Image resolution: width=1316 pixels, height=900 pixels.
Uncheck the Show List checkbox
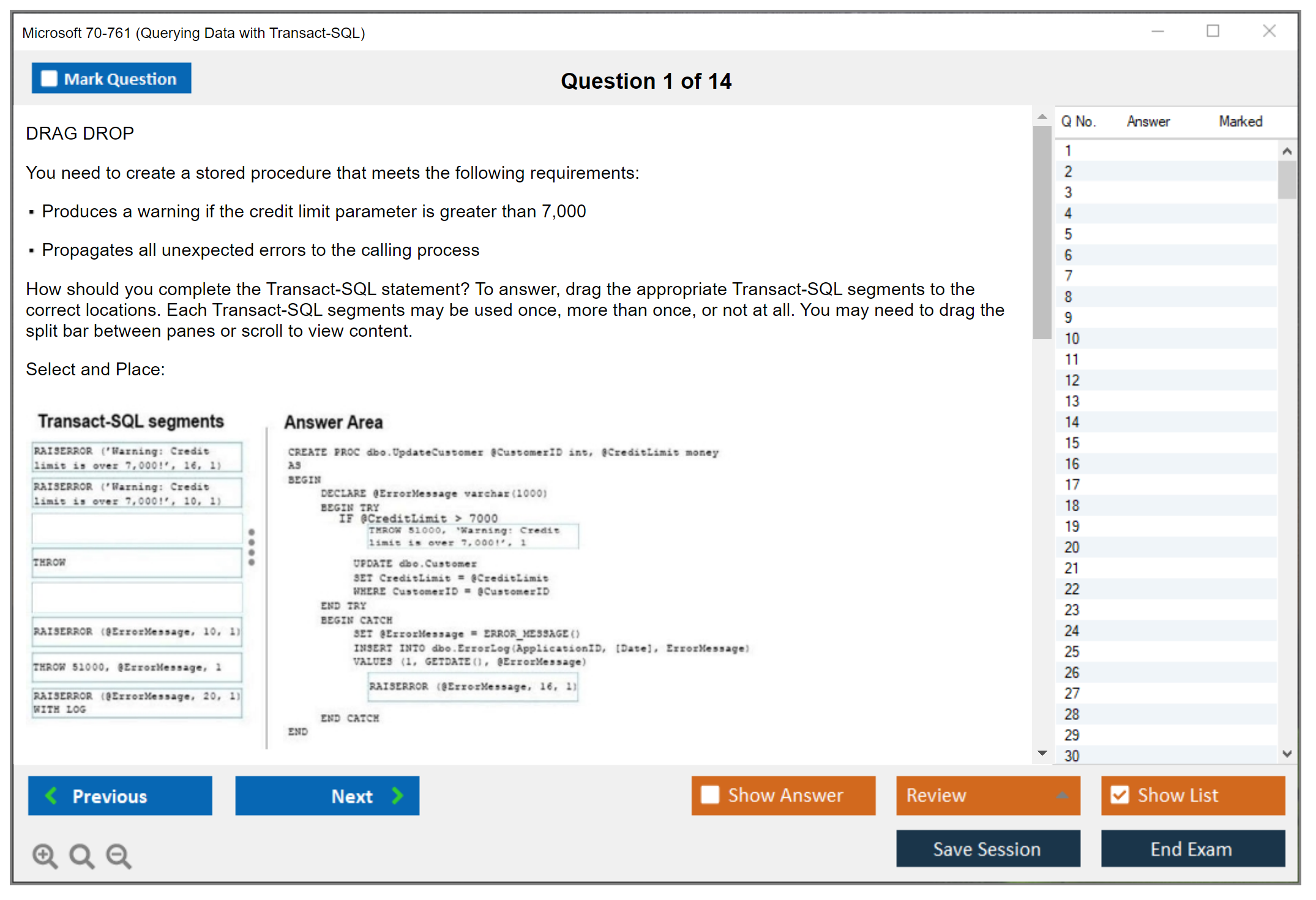[1120, 795]
